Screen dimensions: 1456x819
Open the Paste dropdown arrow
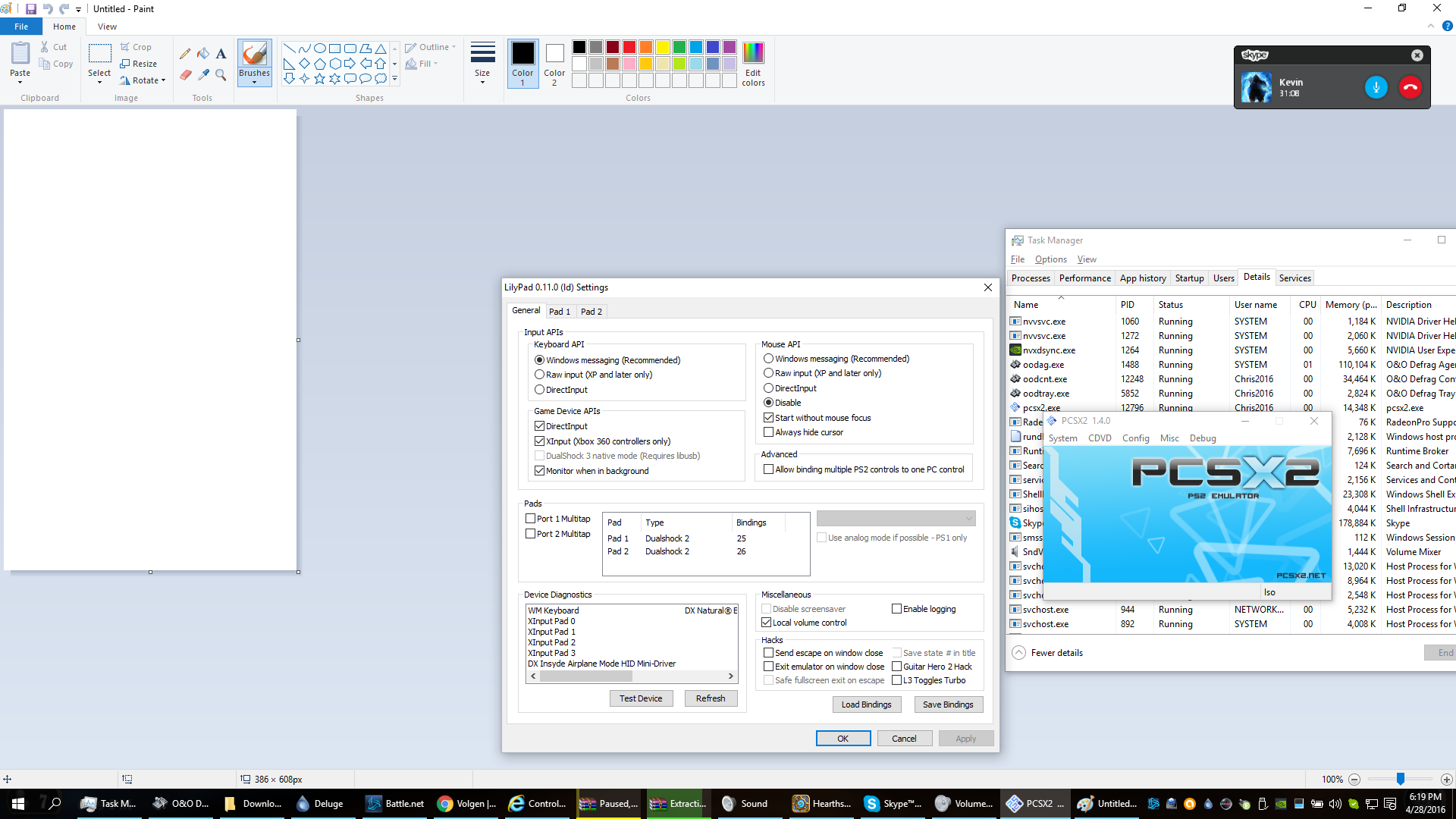[20, 82]
